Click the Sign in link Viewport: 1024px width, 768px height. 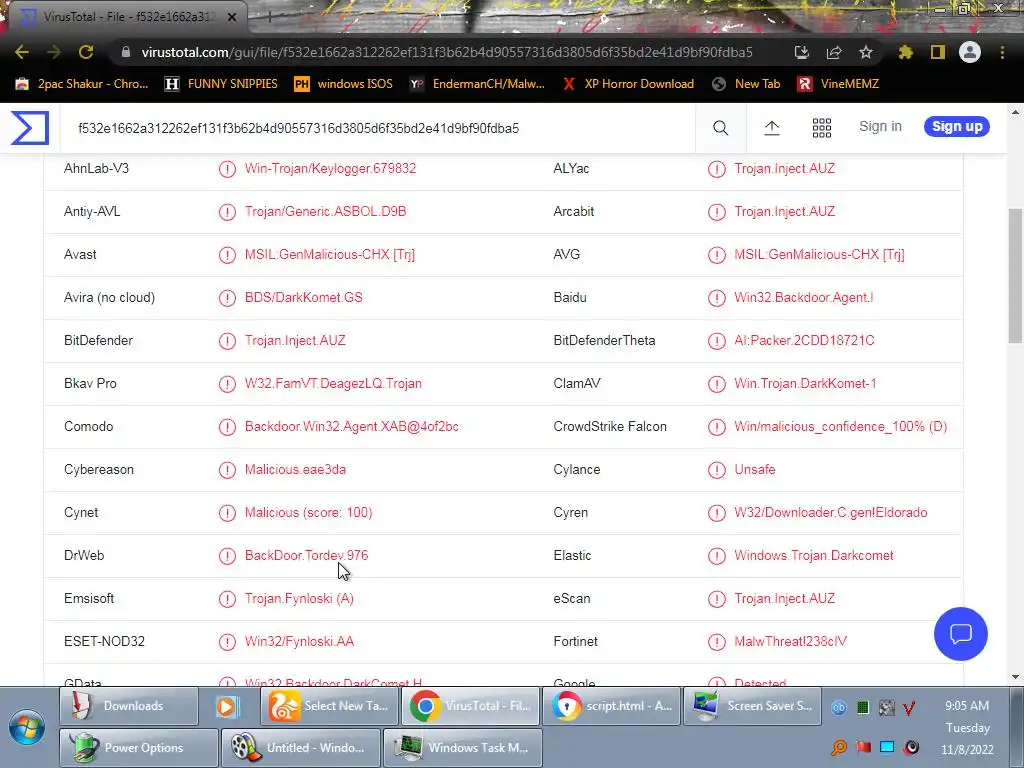coord(880,126)
